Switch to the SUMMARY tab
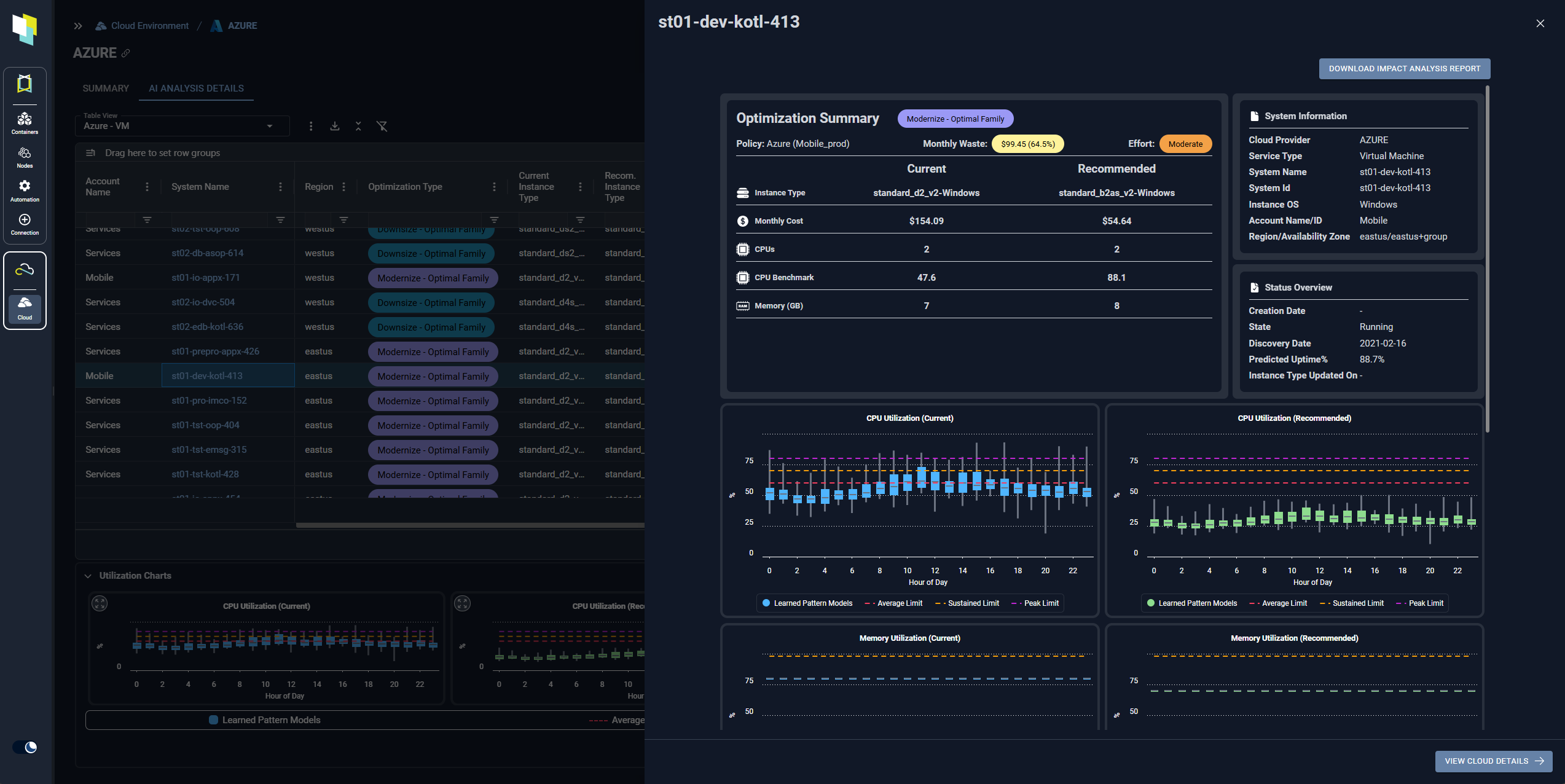The image size is (1565, 784). click(x=106, y=88)
